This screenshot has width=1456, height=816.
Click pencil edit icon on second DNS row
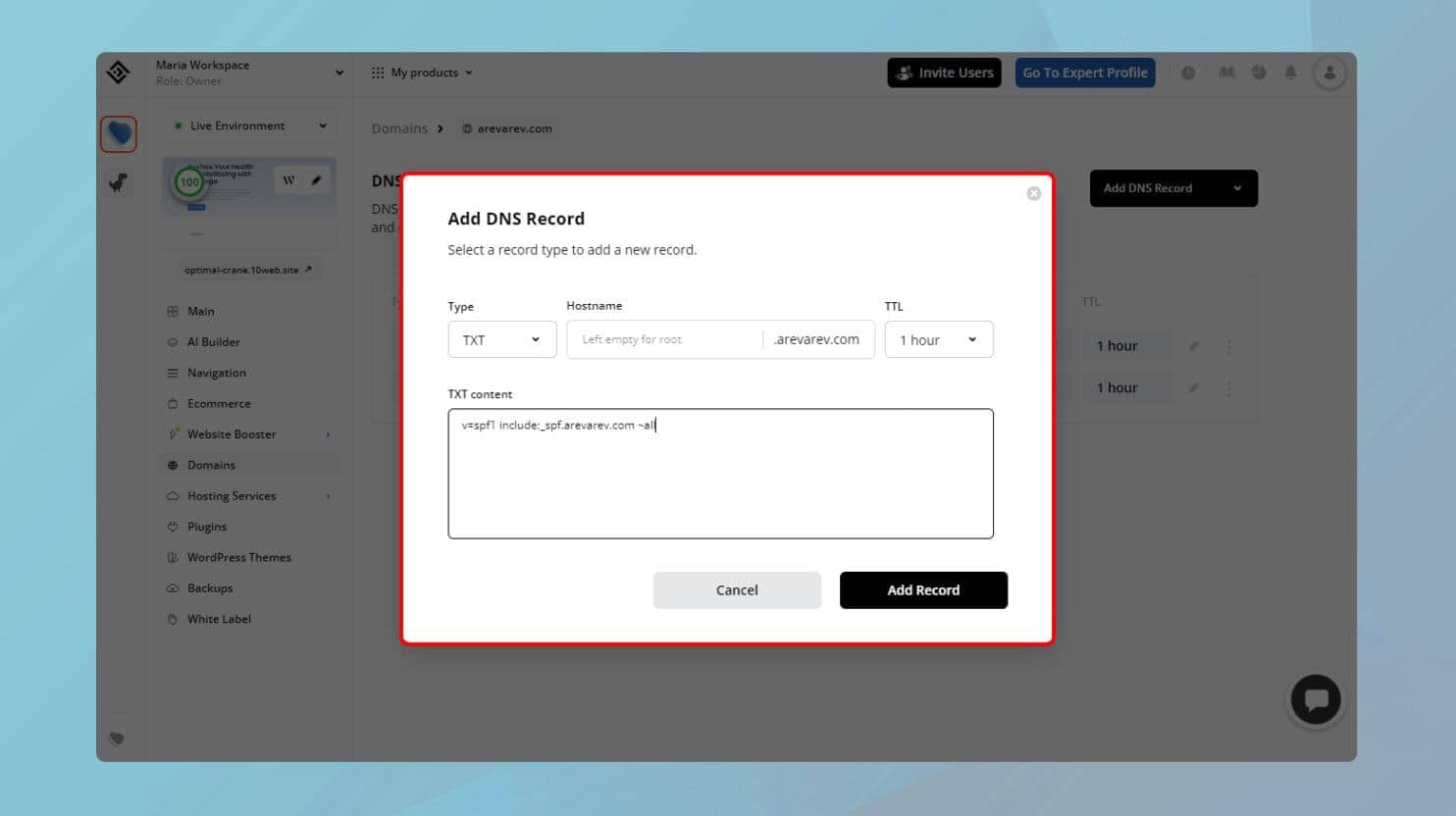1194,388
